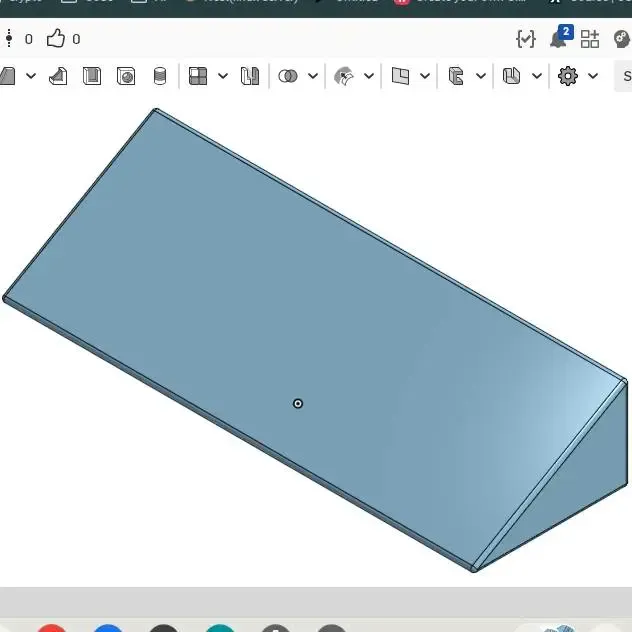Click the search tools field
This screenshot has height=632, width=632.
pos(623,76)
